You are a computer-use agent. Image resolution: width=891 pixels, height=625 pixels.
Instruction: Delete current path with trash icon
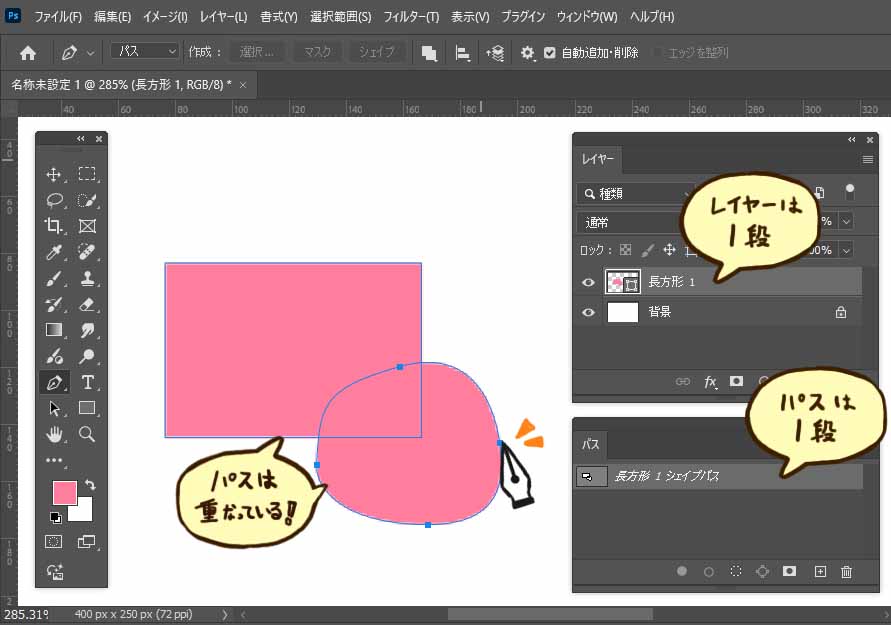(847, 572)
